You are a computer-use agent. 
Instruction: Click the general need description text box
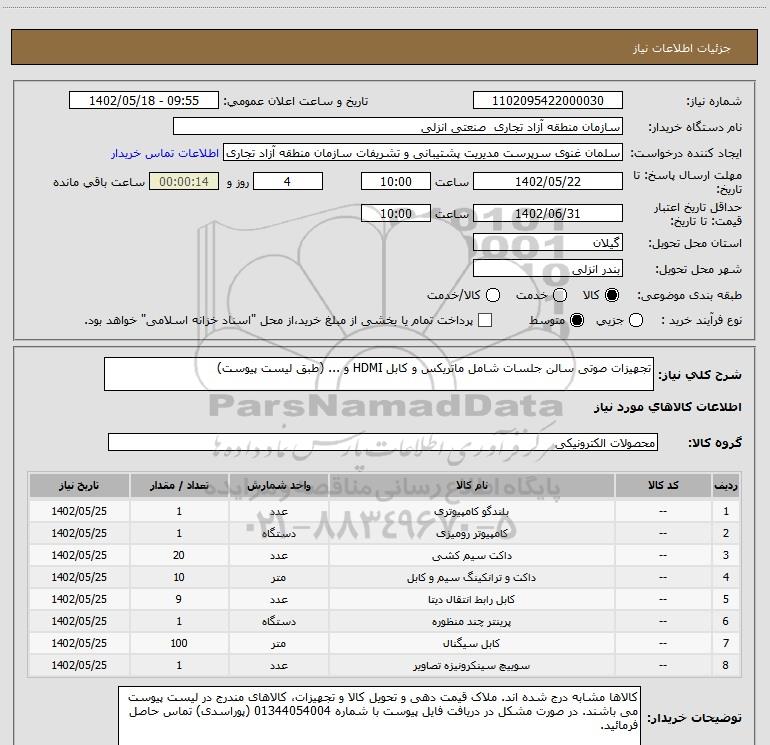(x=379, y=374)
